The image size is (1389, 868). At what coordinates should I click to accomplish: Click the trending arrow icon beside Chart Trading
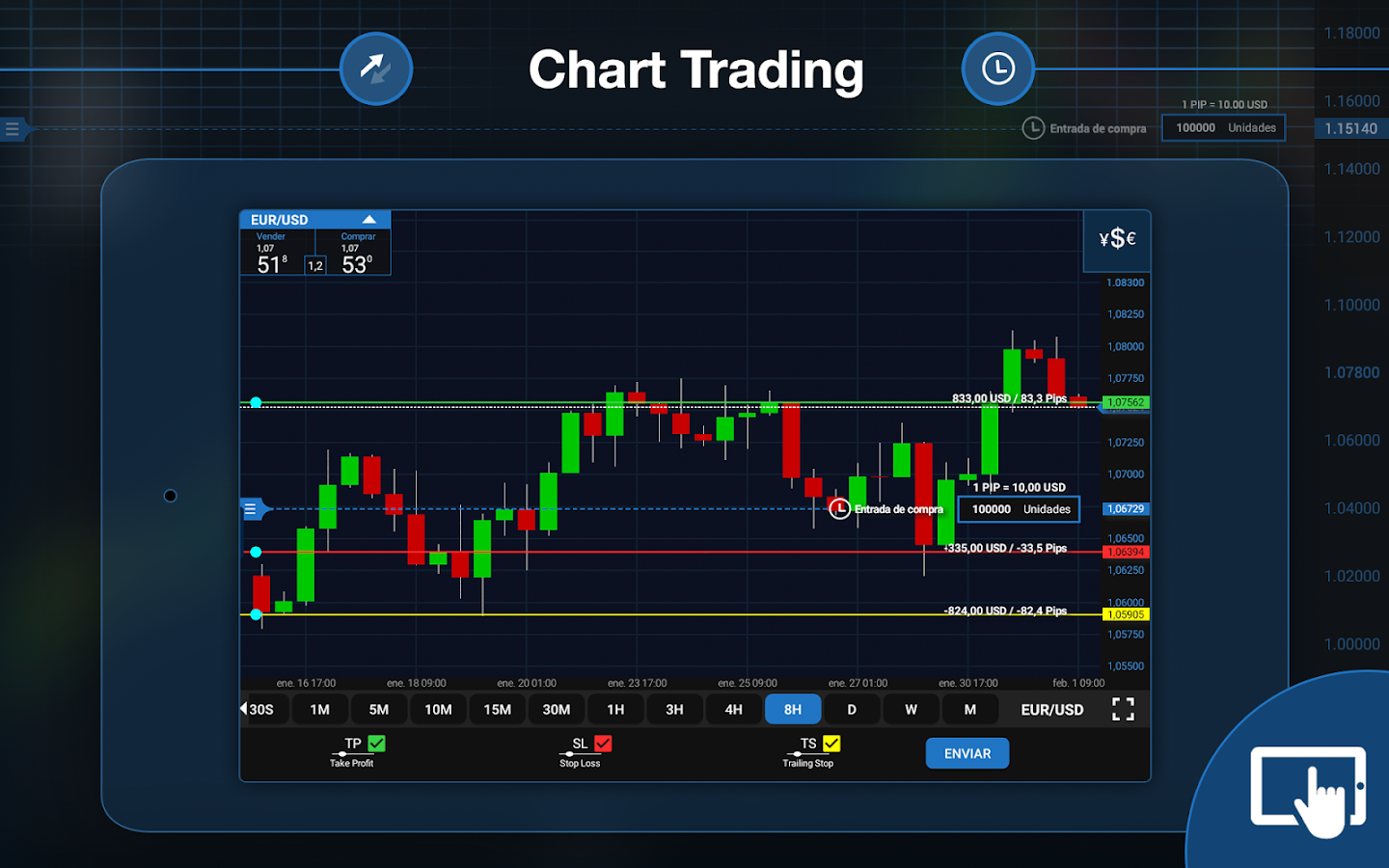(x=375, y=69)
